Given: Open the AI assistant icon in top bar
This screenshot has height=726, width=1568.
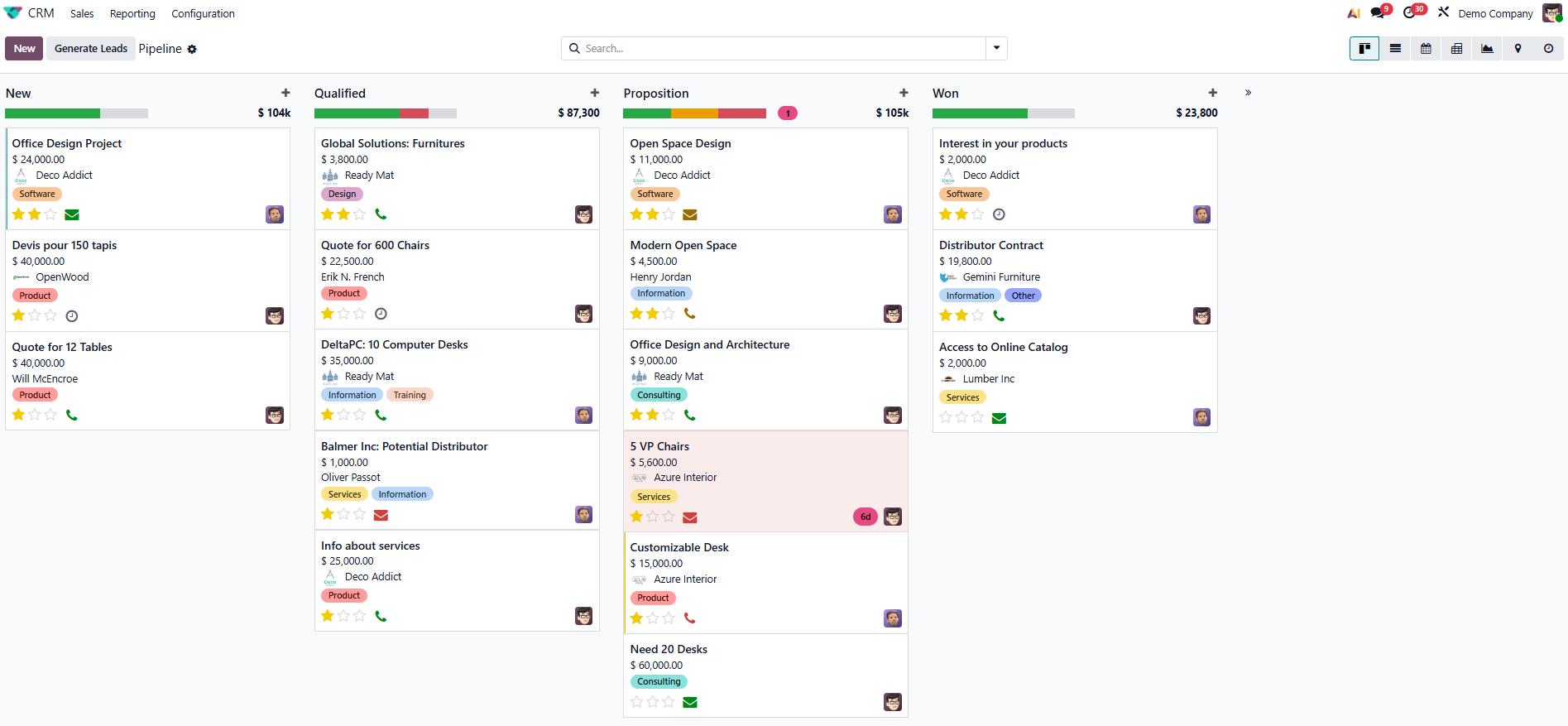Looking at the screenshot, I should pyautogui.click(x=1354, y=13).
